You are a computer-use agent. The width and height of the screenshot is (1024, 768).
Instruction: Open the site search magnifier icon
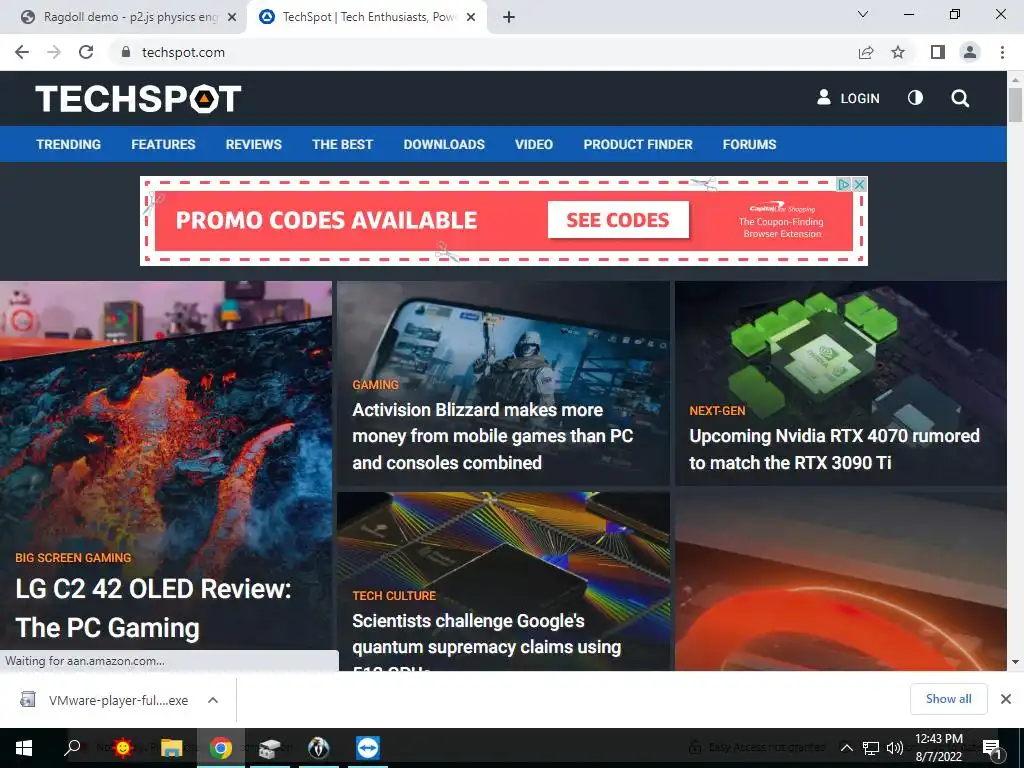coord(960,99)
